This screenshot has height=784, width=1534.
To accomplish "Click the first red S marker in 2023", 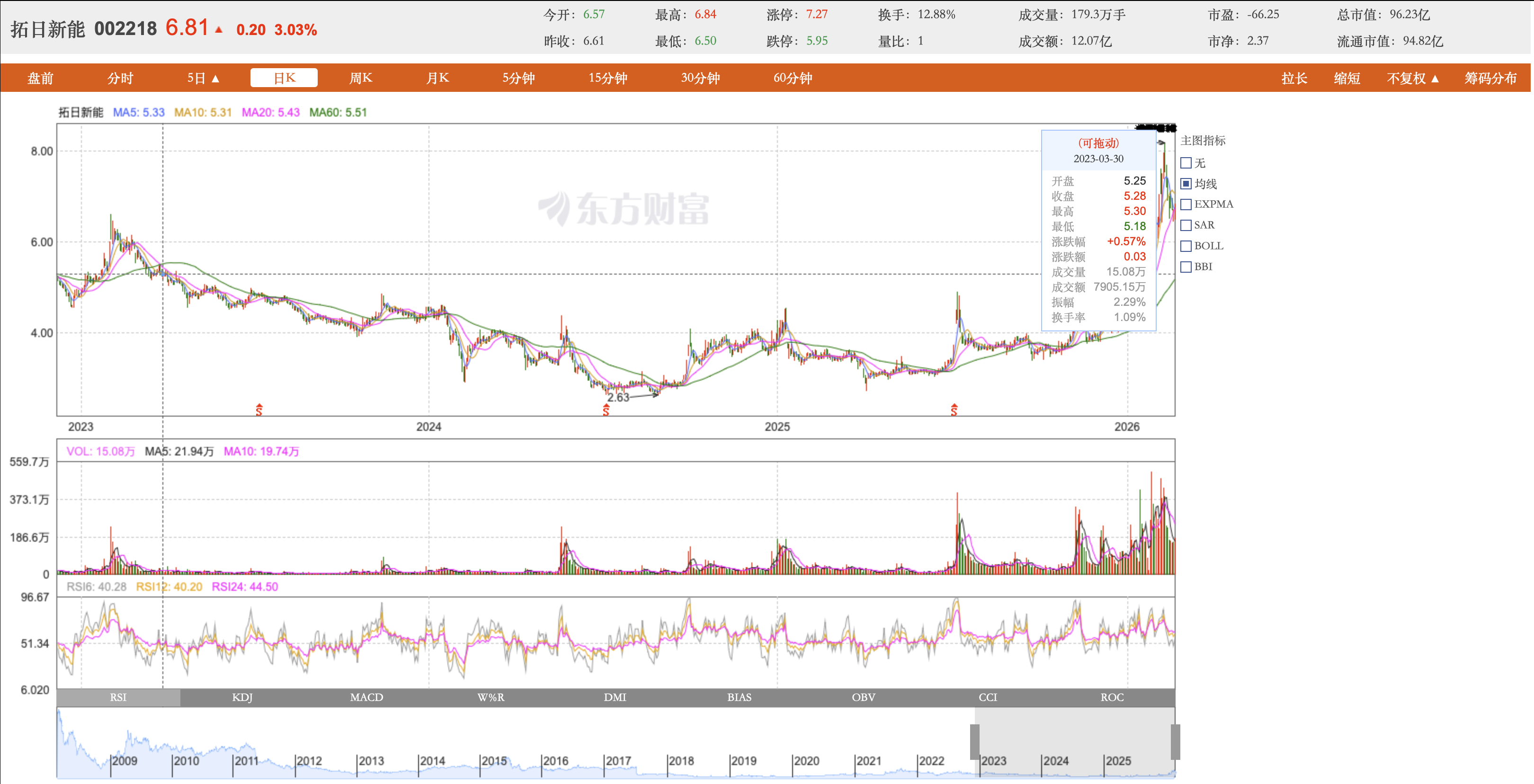I will point(259,410).
